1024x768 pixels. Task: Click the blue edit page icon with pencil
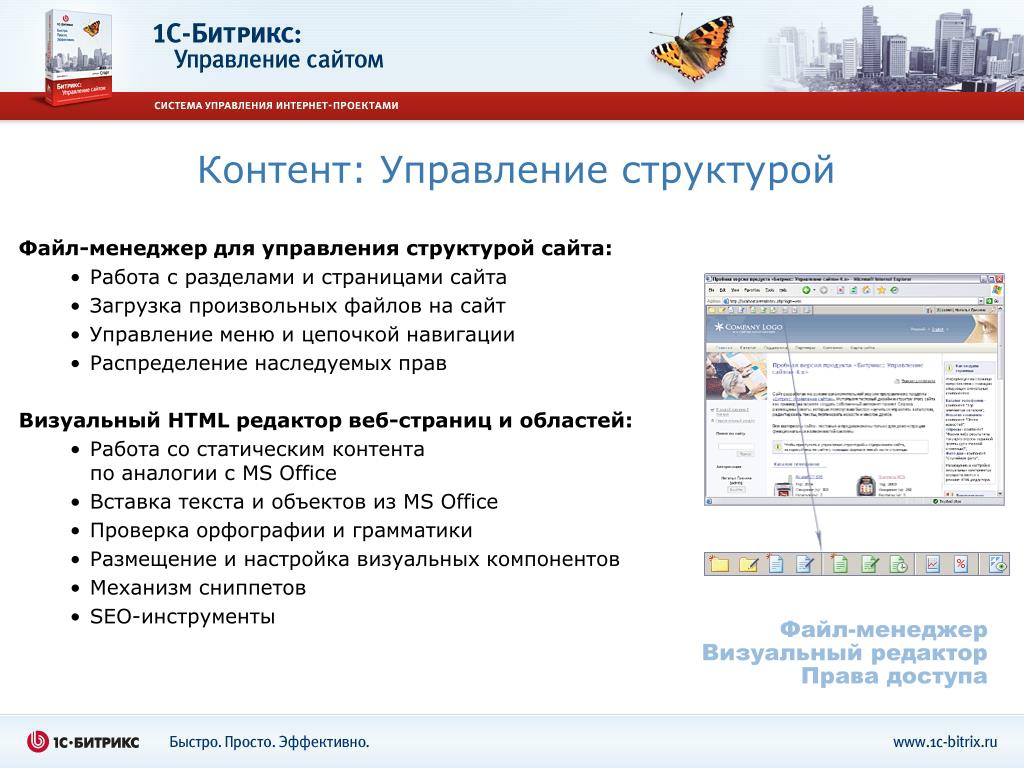click(805, 564)
